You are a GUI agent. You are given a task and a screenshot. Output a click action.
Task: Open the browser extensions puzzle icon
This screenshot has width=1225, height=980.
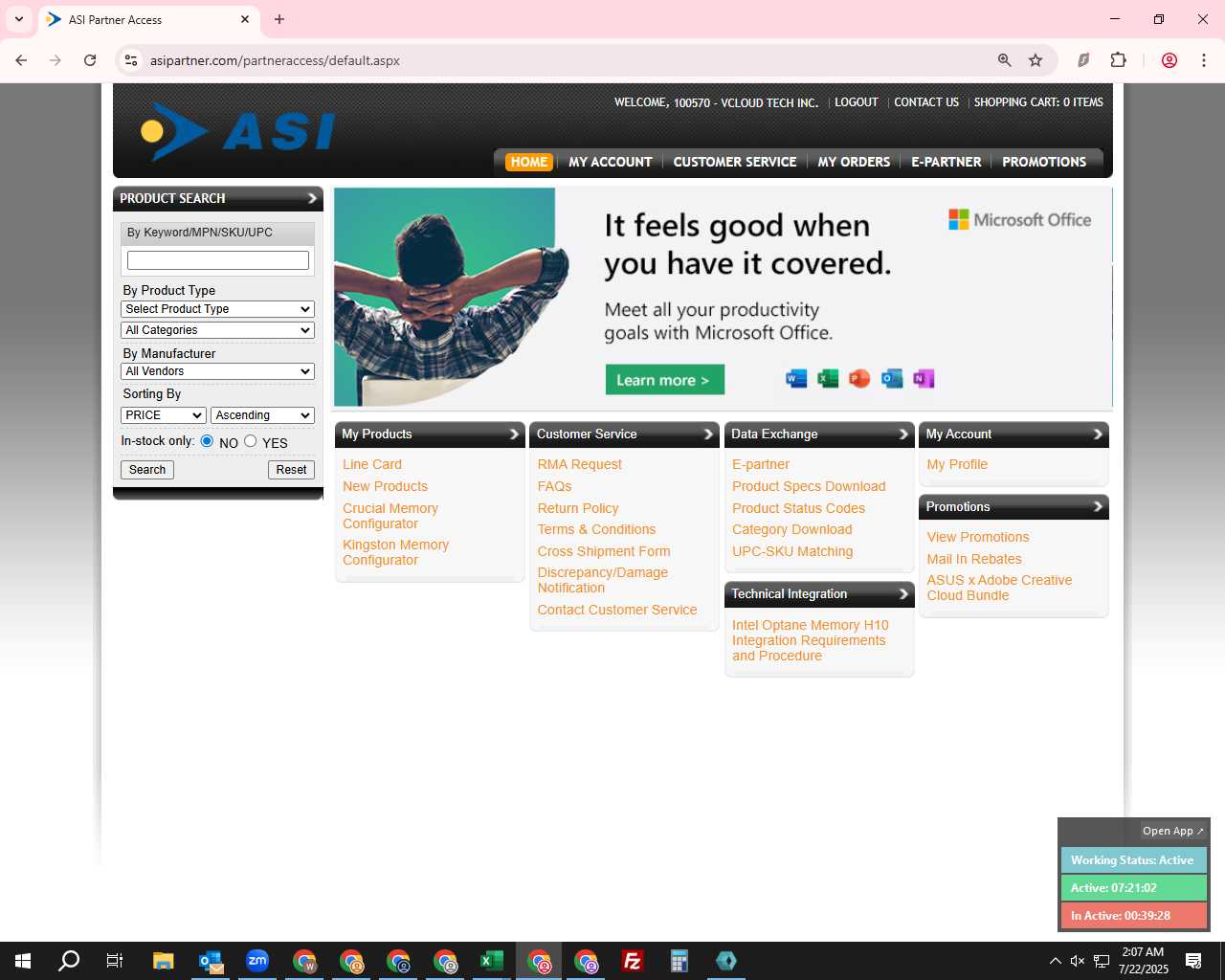tap(1118, 60)
